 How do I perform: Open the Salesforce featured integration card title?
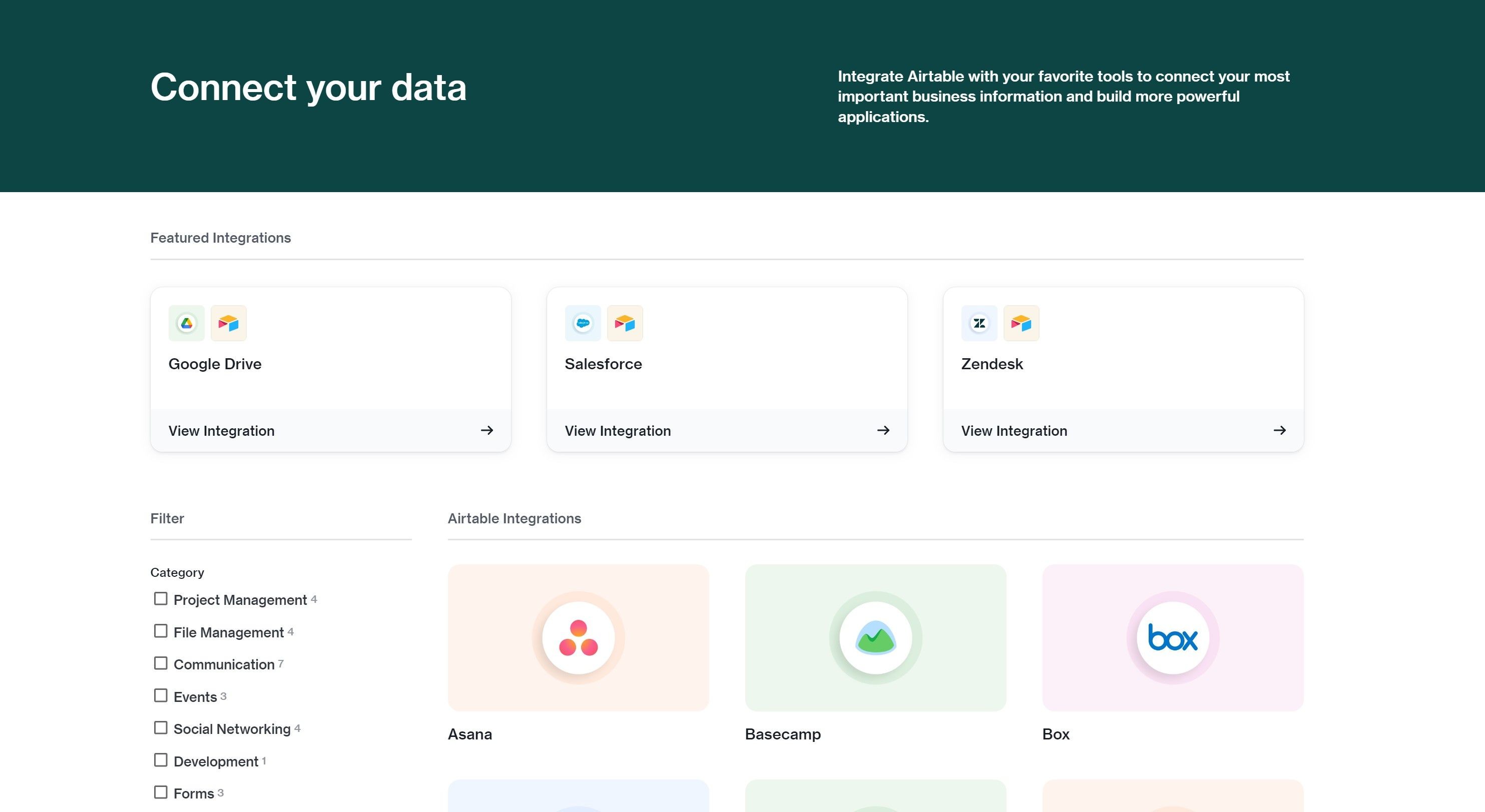point(603,364)
